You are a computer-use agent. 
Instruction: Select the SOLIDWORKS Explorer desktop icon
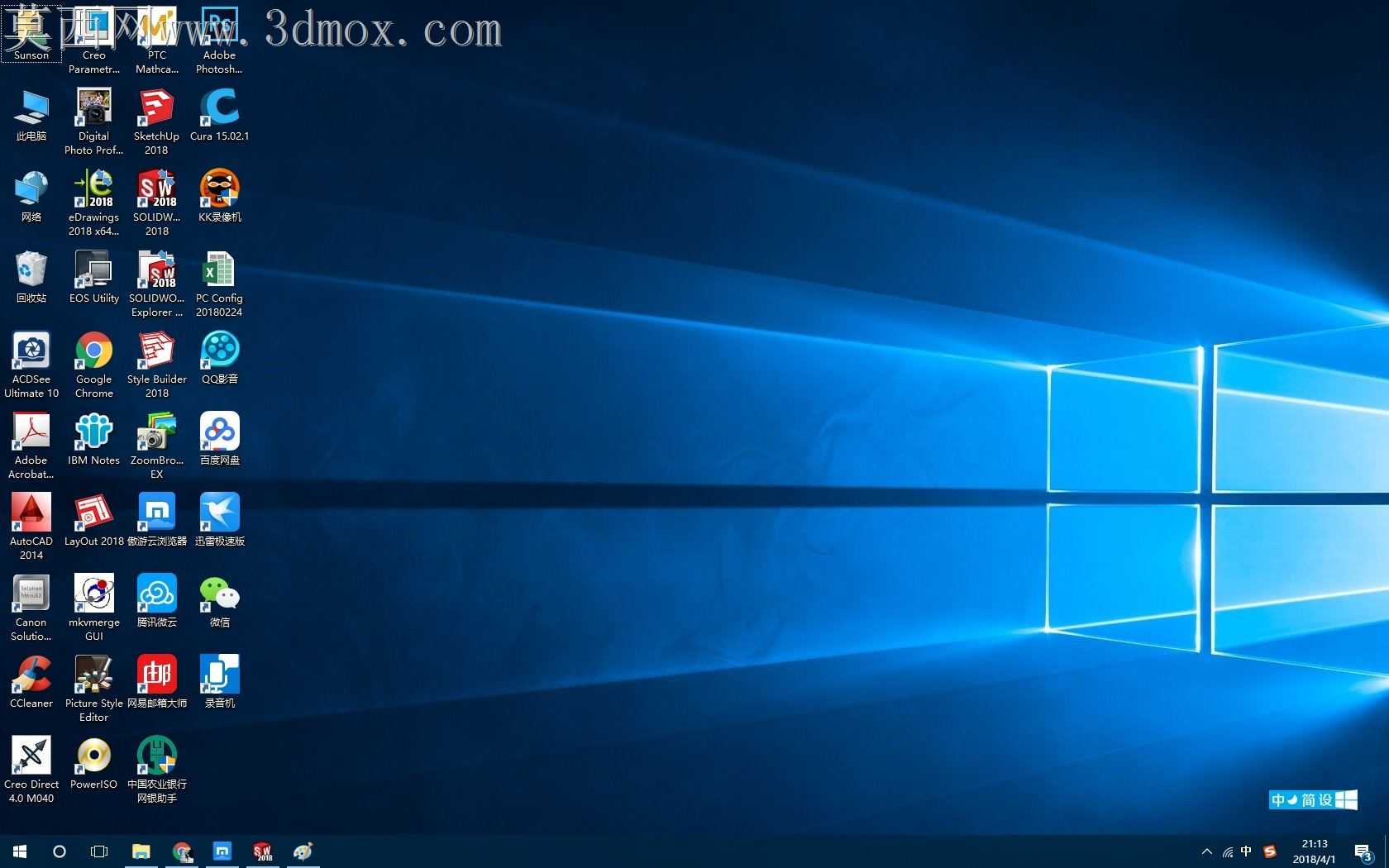pos(157,284)
